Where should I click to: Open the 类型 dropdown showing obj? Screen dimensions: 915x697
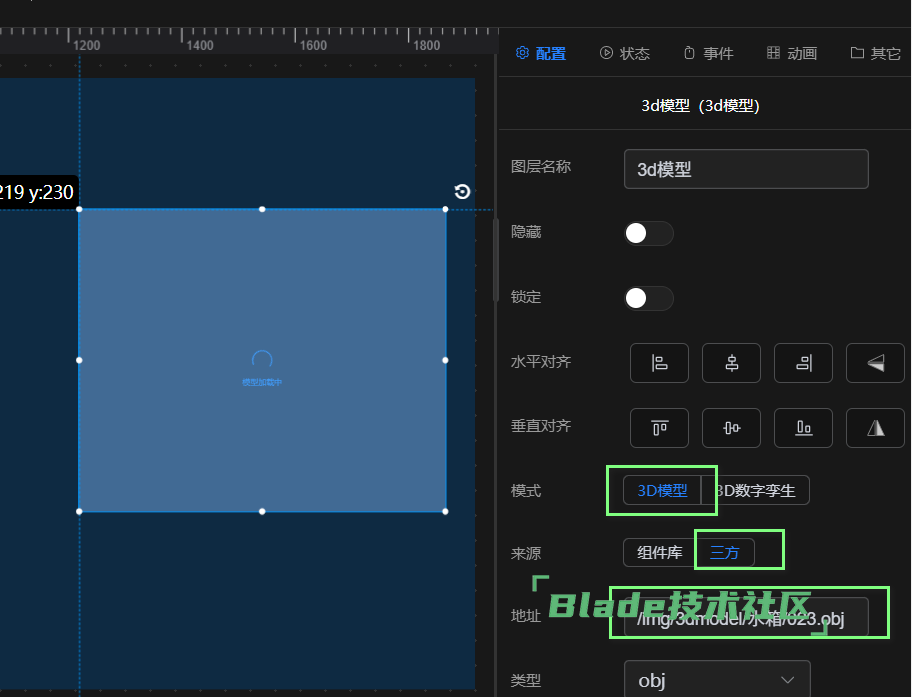(716, 679)
